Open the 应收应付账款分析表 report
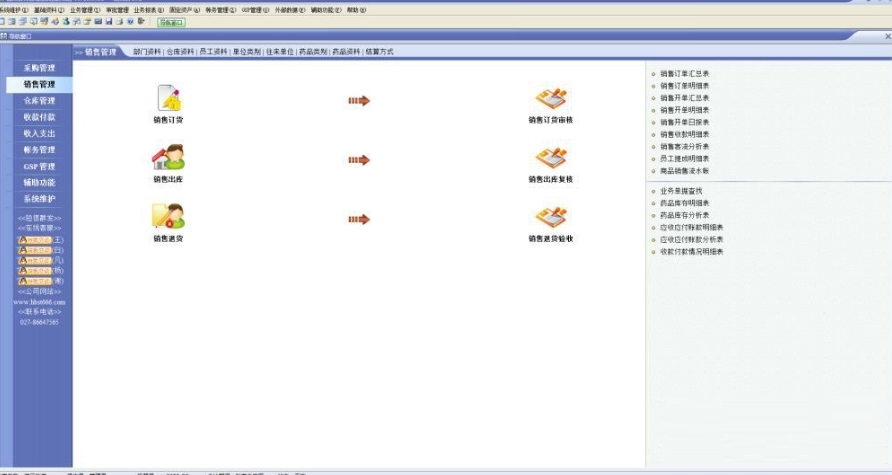Viewport: 892px width, 475px height. [x=691, y=240]
